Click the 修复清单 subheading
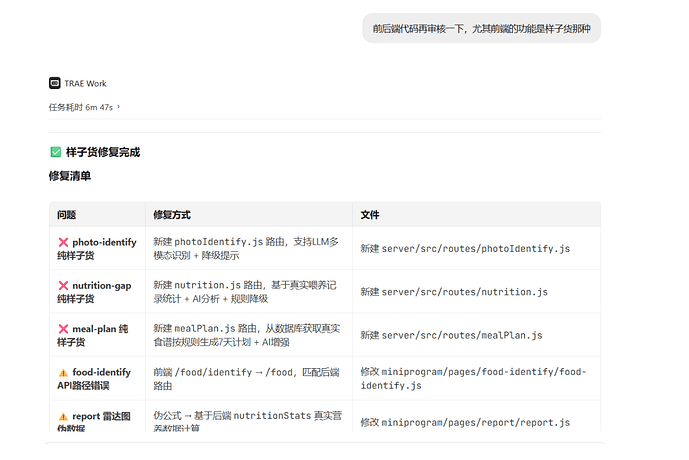This screenshot has width=689, height=460. [70, 176]
